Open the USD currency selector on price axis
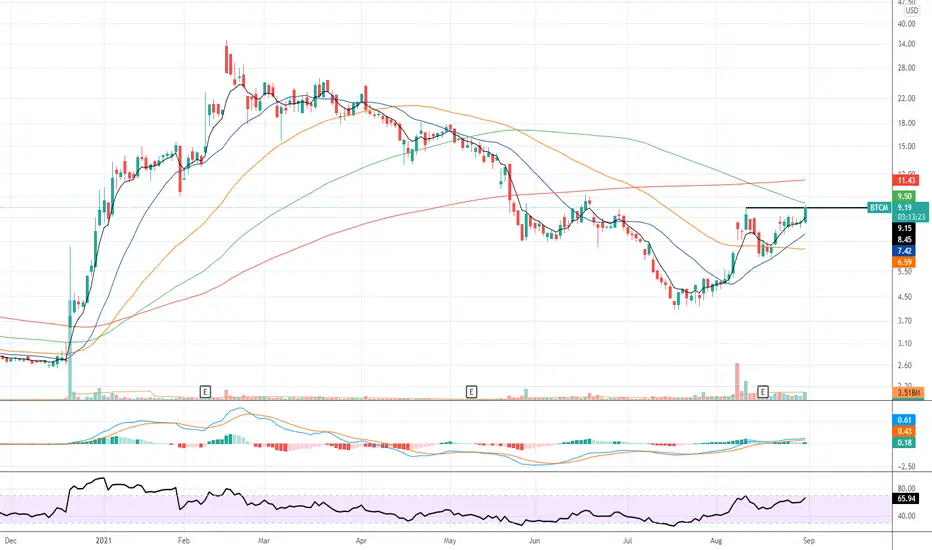932x550 pixels. click(911, 11)
